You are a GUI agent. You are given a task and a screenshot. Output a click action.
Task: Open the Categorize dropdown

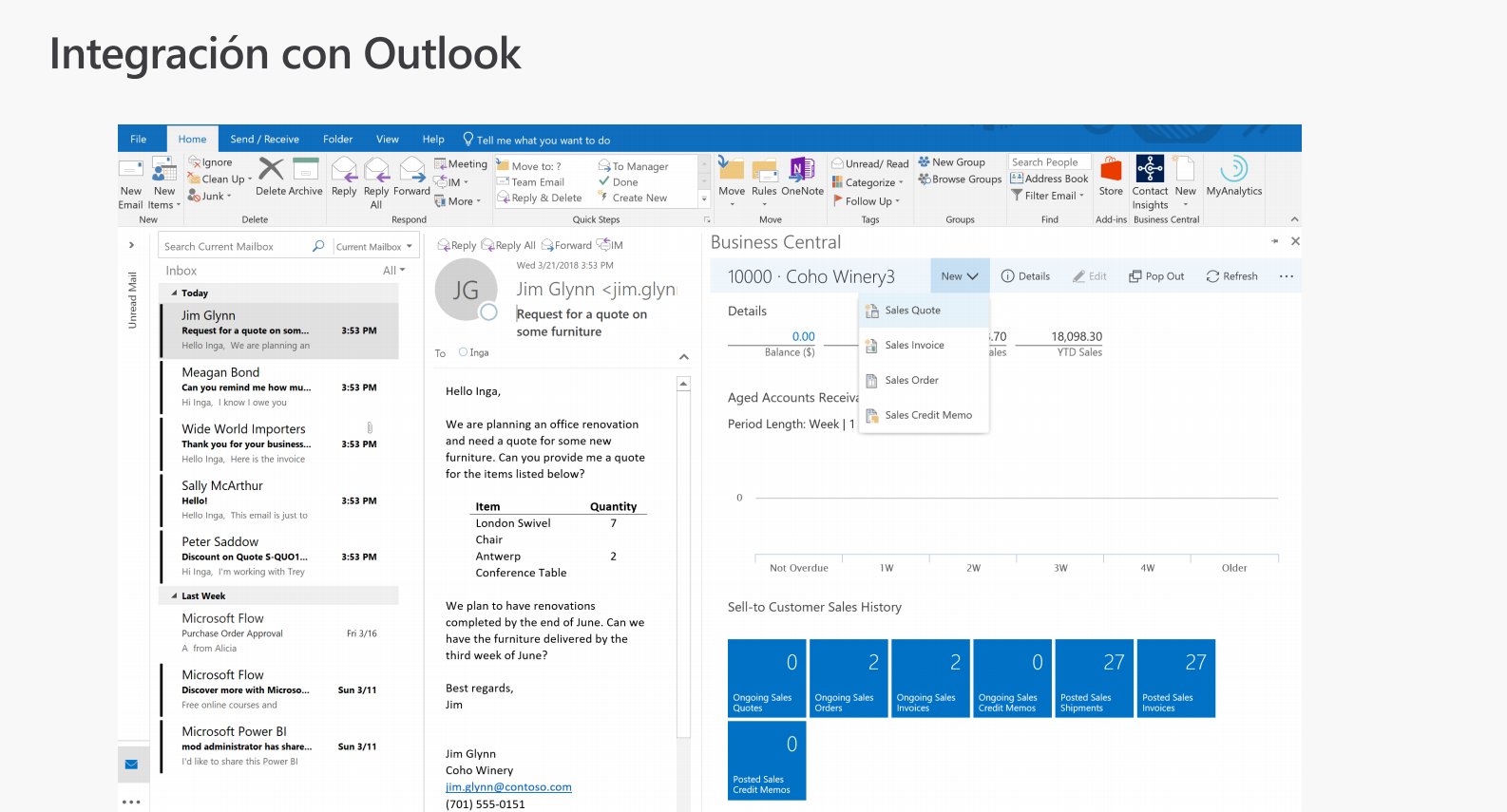click(x=868, y=182)
